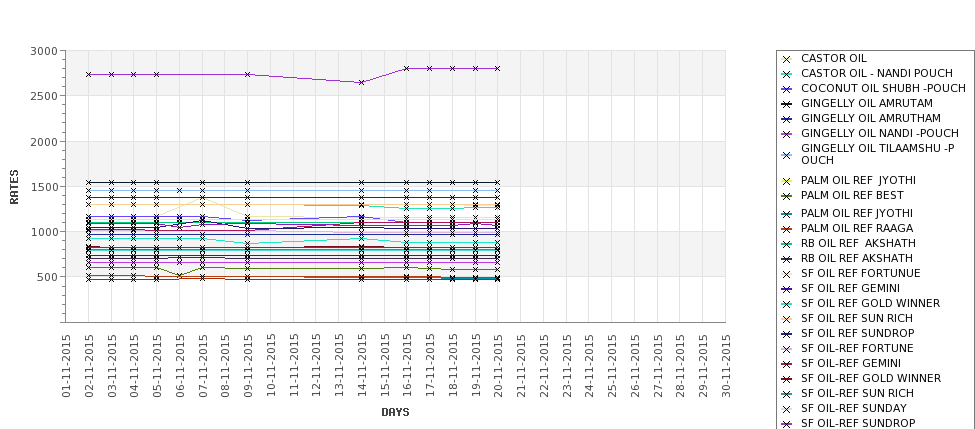Click the DAYS x-axis title
The image size is (975, 429).
tap(395, 412)
